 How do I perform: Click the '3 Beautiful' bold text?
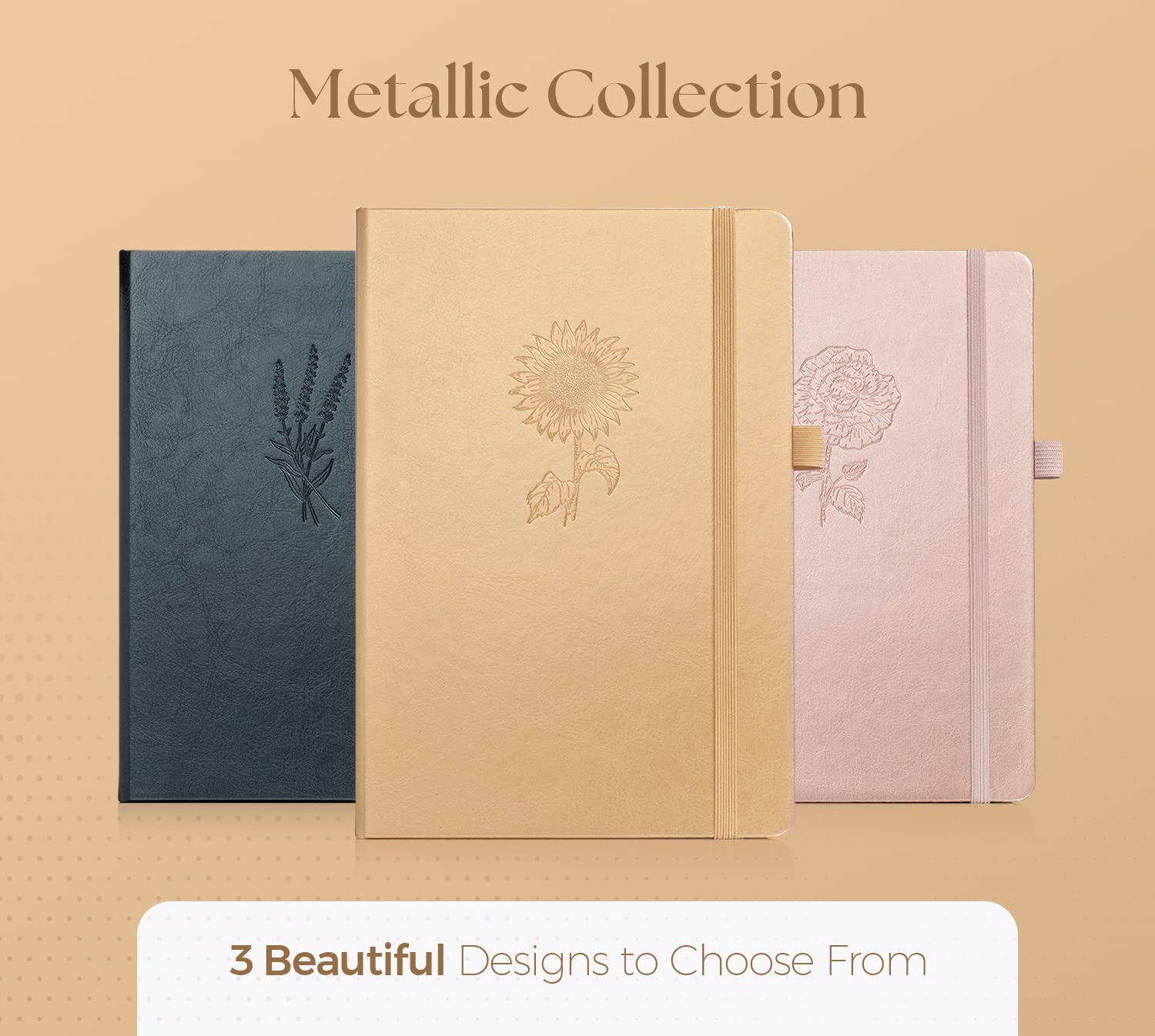pyautogui.click(x=337, y=961)
